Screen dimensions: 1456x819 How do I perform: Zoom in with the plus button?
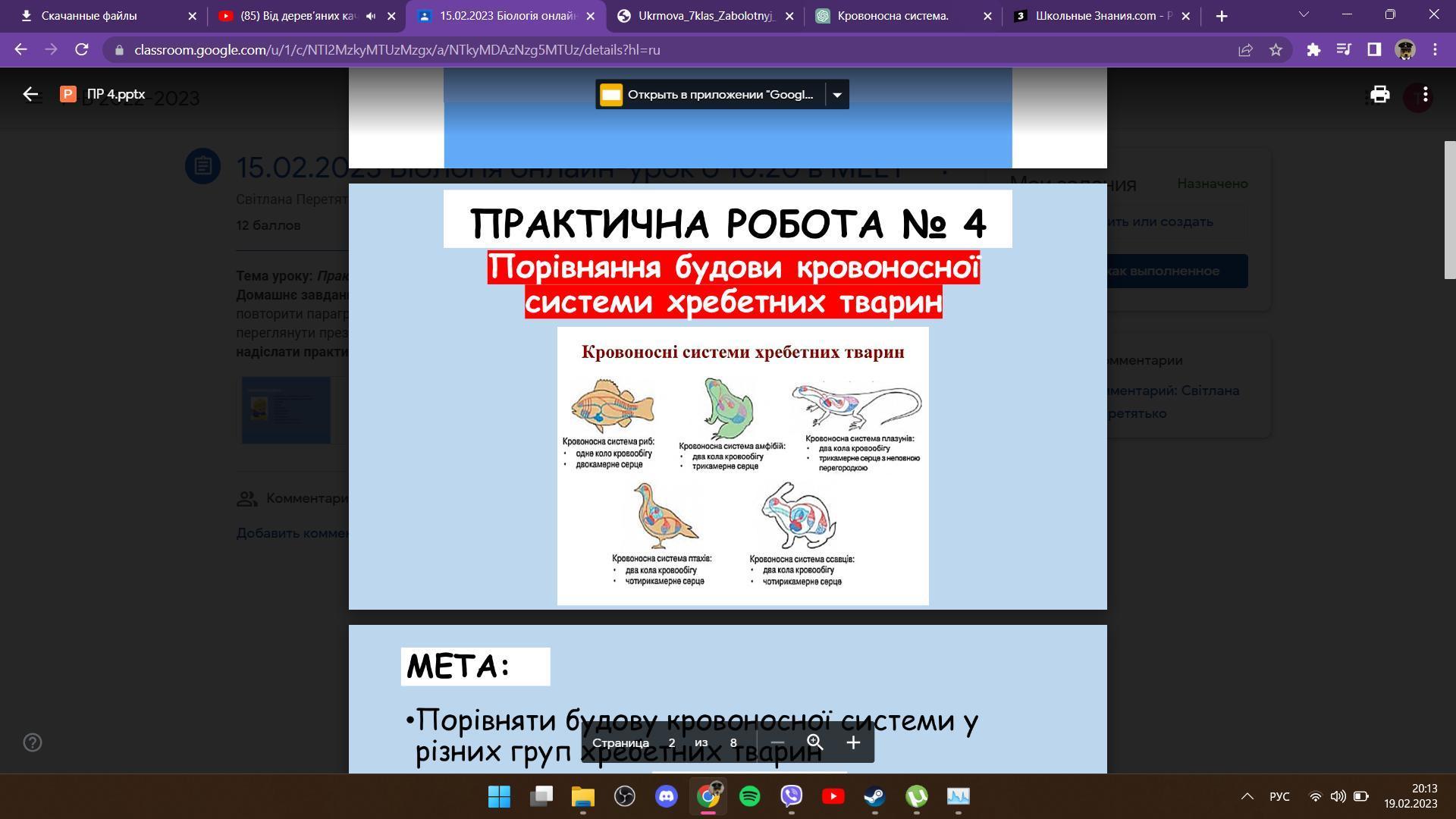(853, 742)
